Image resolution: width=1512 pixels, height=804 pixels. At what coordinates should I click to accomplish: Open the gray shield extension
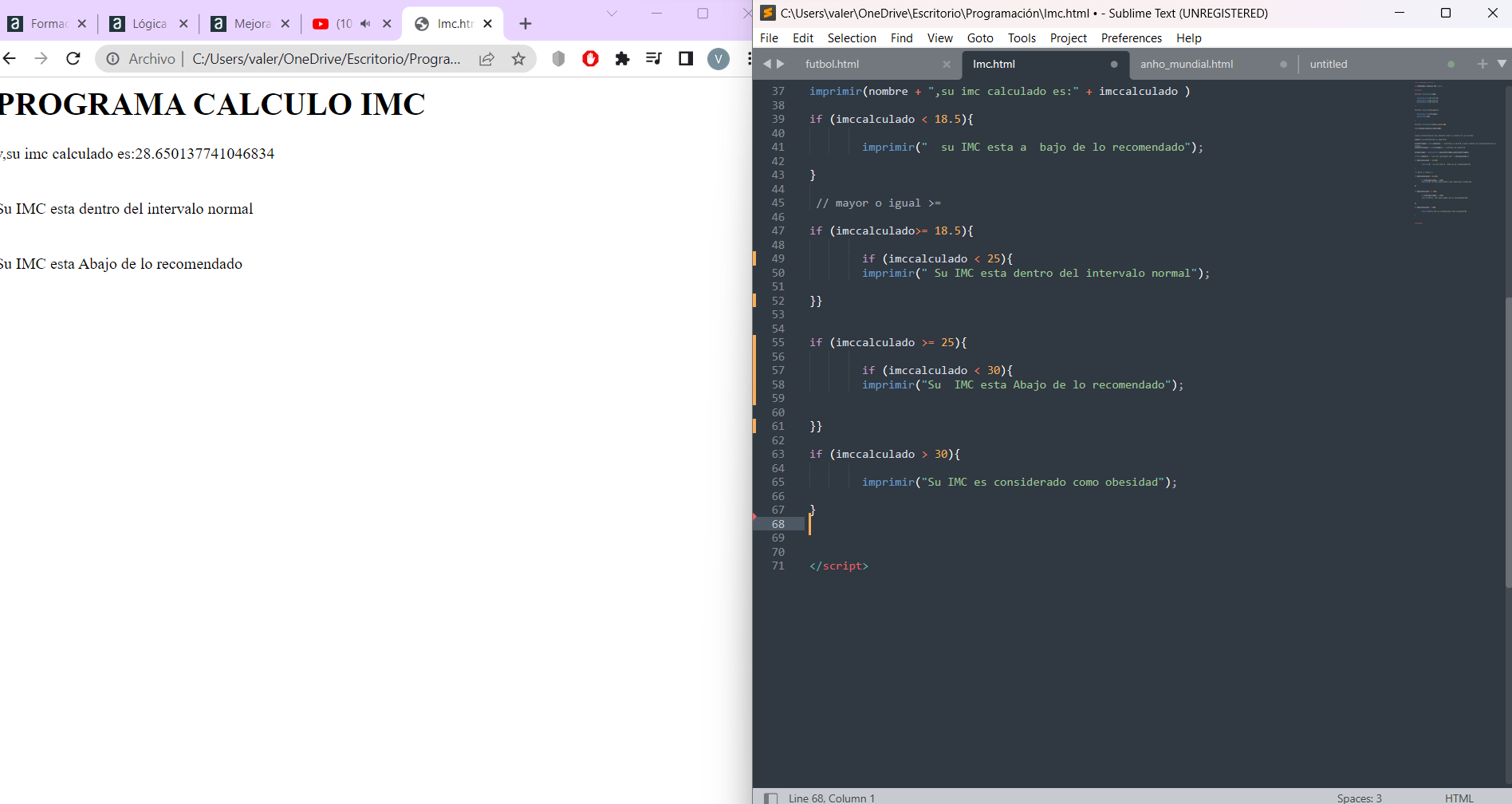click(558, 58)
